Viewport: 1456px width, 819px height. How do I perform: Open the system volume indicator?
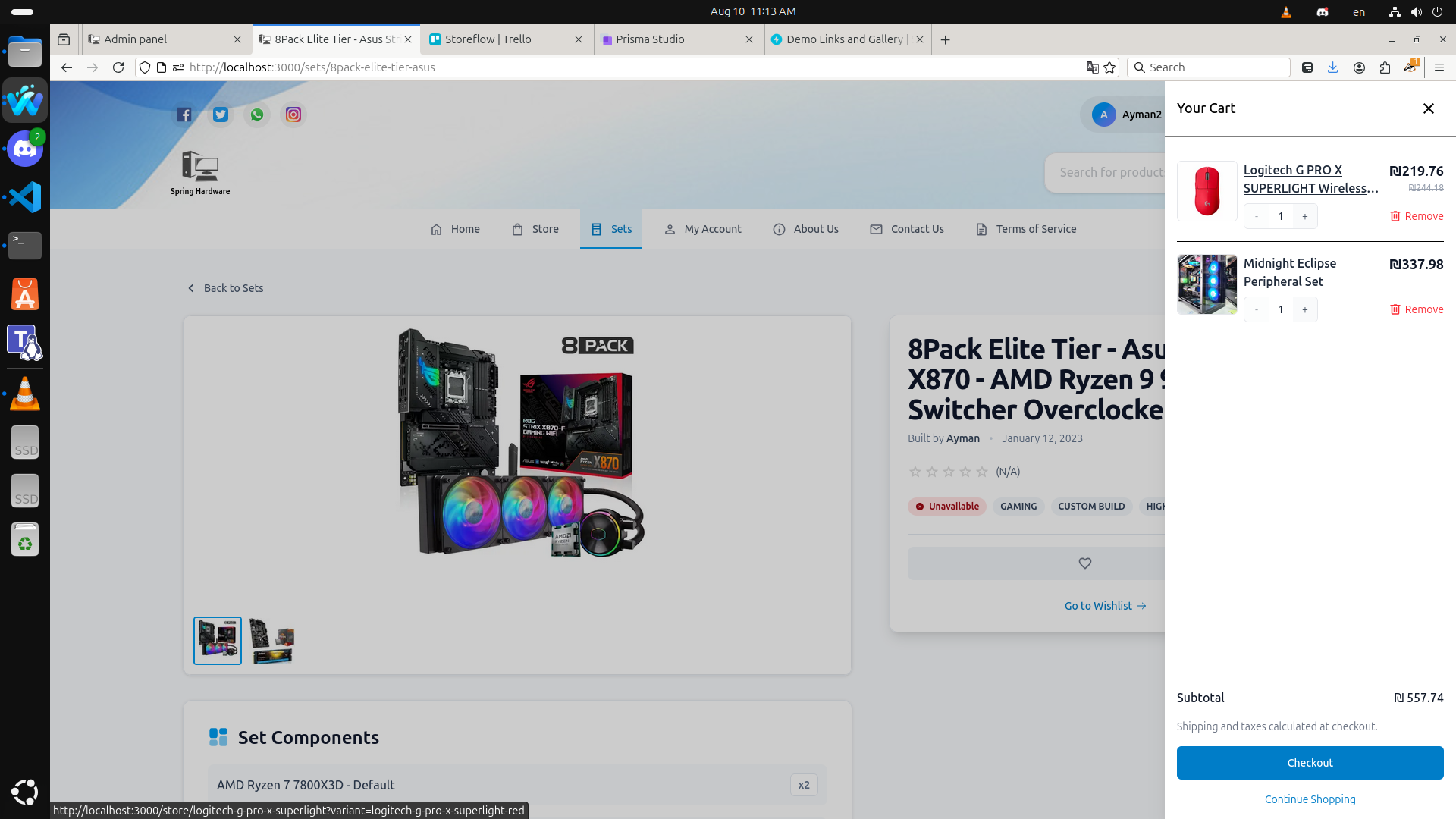(x=1417, y=12)
